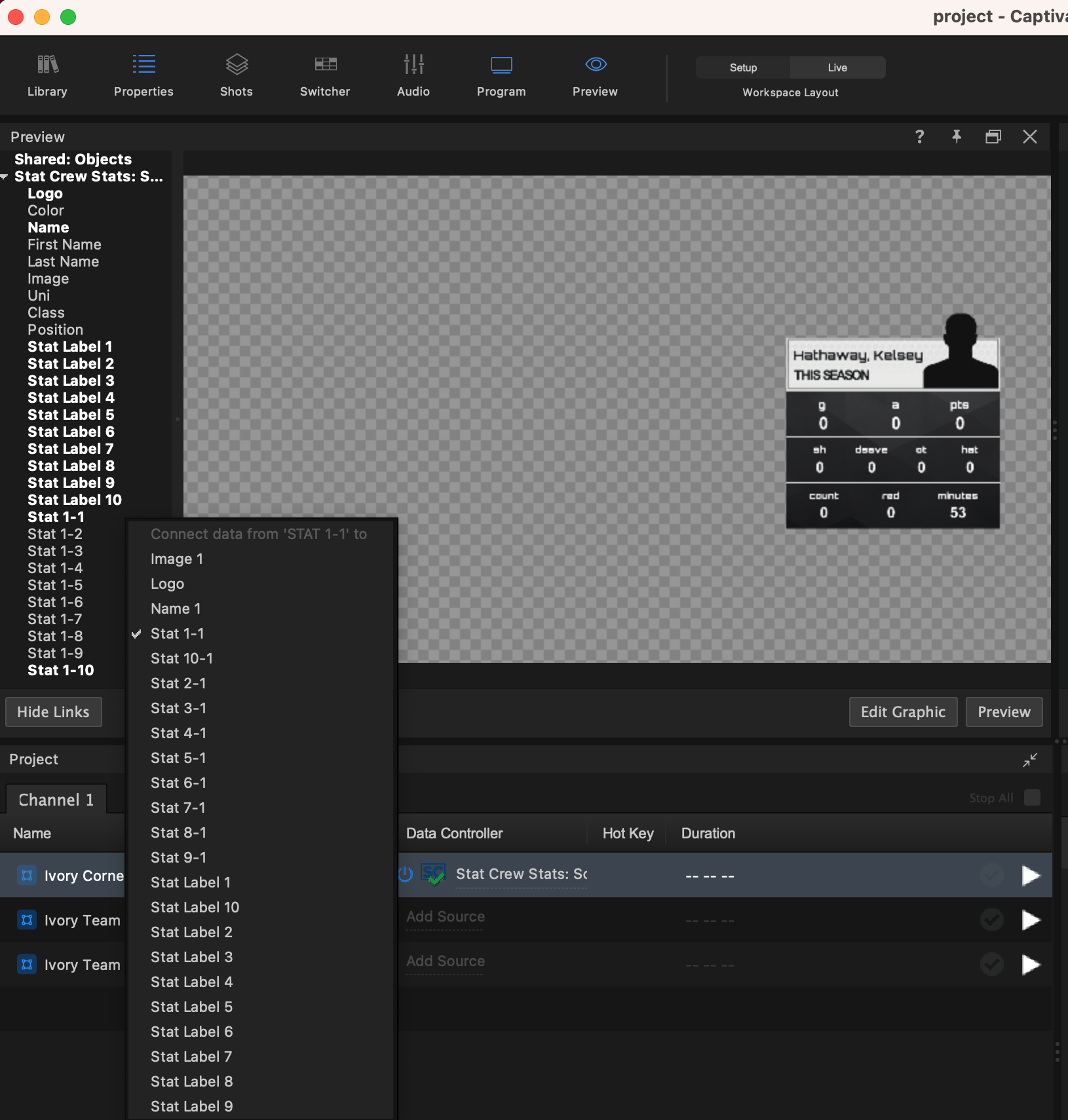Open first Add Source data controller dropdown
Image resolution: width=1068 pixels, height=1120 pixels.
(446, 917)
